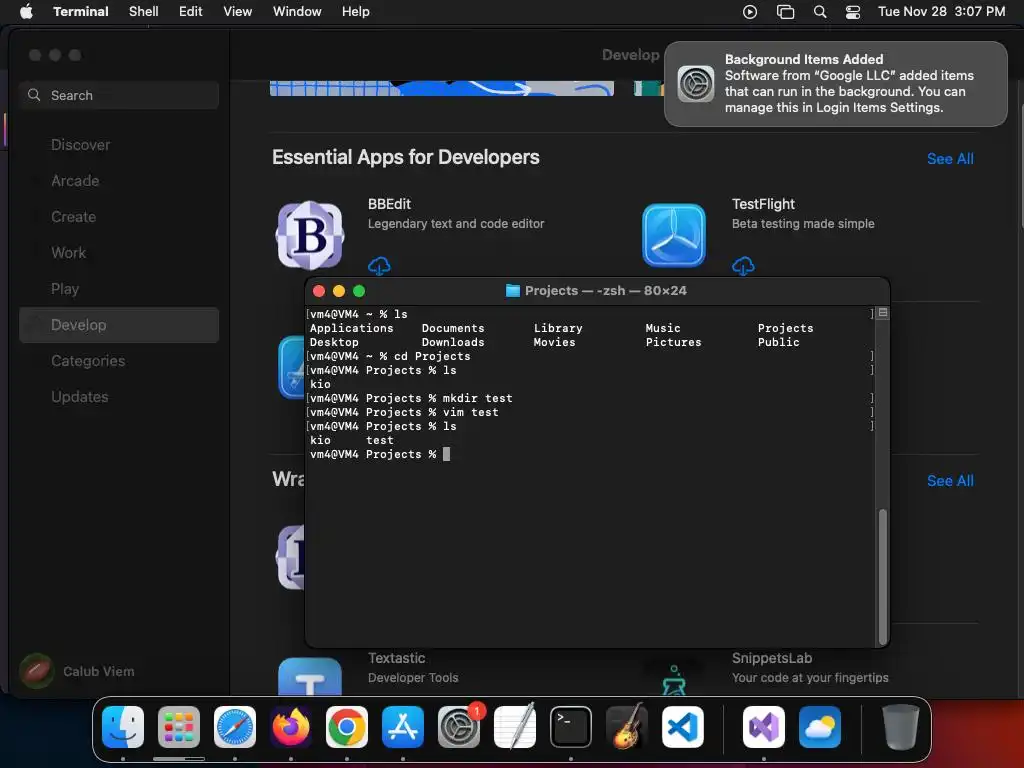Click the TestFlight app title

click(763, 204)
